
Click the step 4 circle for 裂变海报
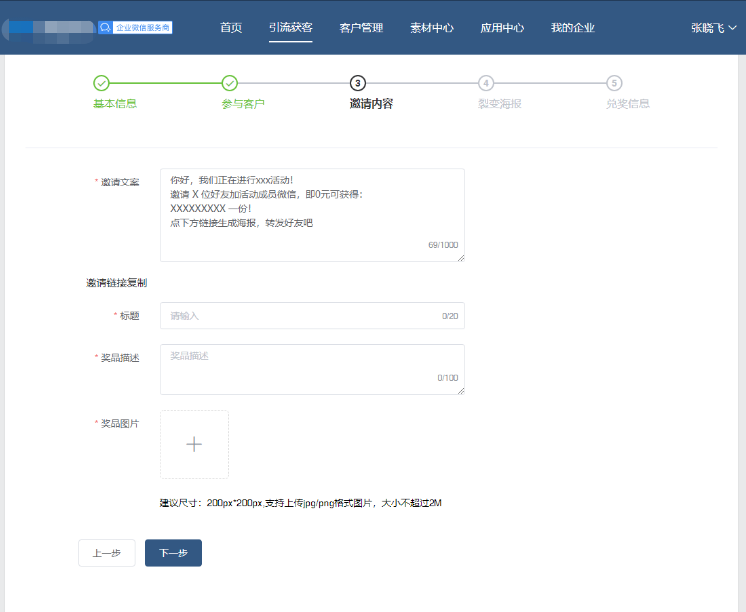point(486,83)
